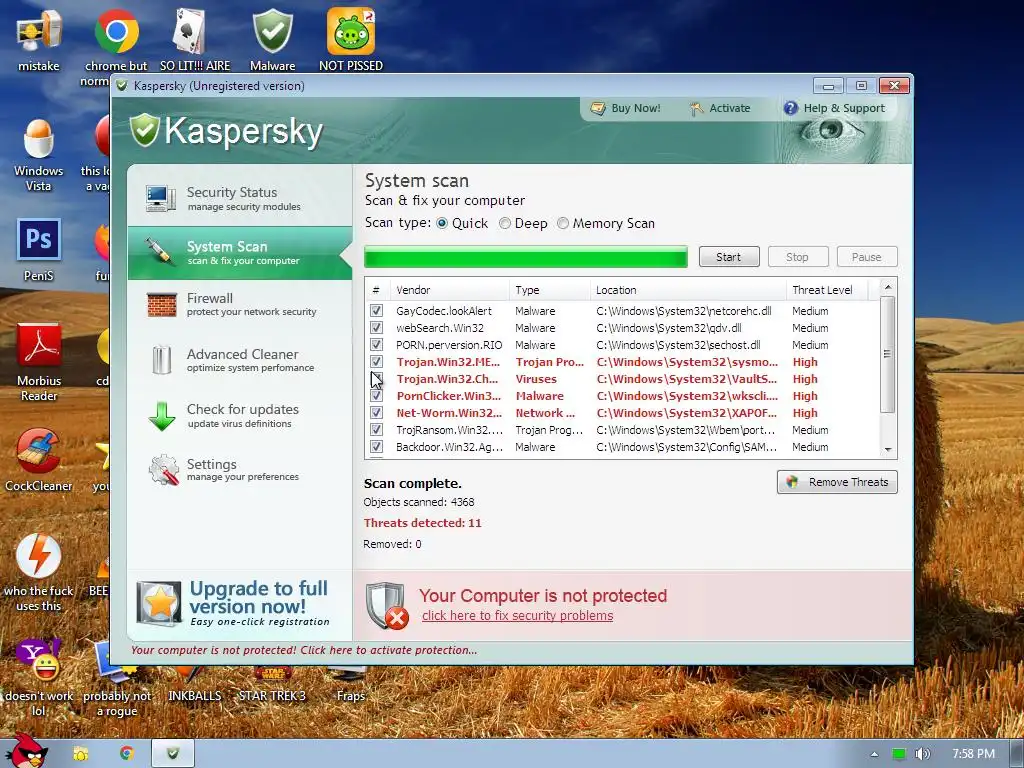Select the 'INKBALLS' desktop icon

pyautogui.click(x=195, y=686)
